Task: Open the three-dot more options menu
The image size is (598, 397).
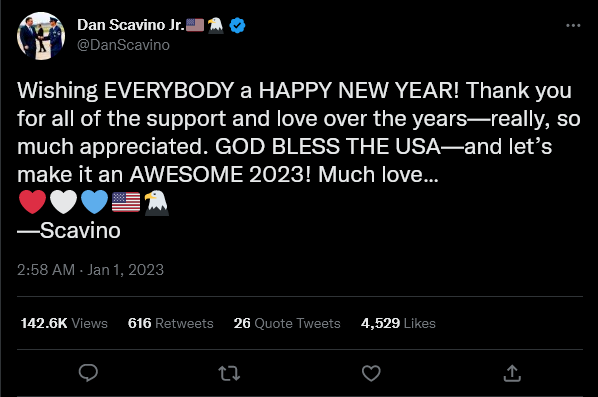Action: pos(573,26)
